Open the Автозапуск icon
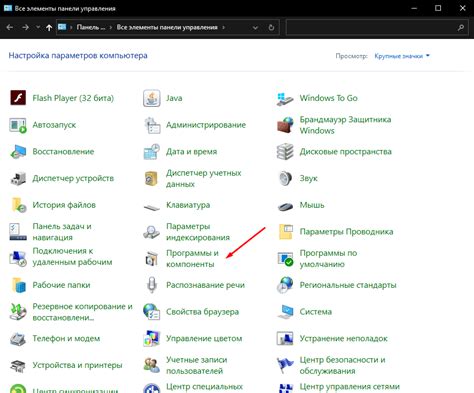 pos(18,125)
